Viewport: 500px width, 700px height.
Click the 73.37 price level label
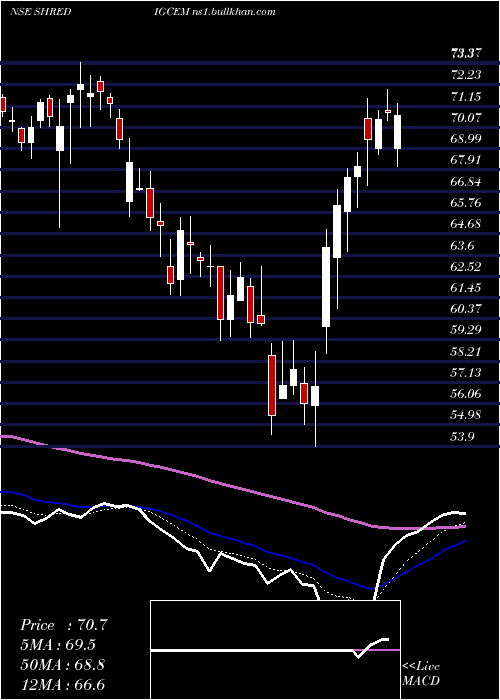point(466,54)
